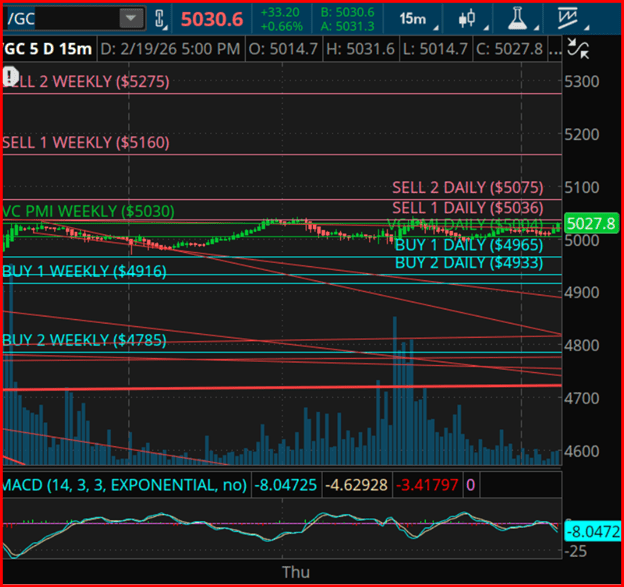Open the candlestick chart style menu
The width and height of the screenshot is (624, 587).
[466, 18]
